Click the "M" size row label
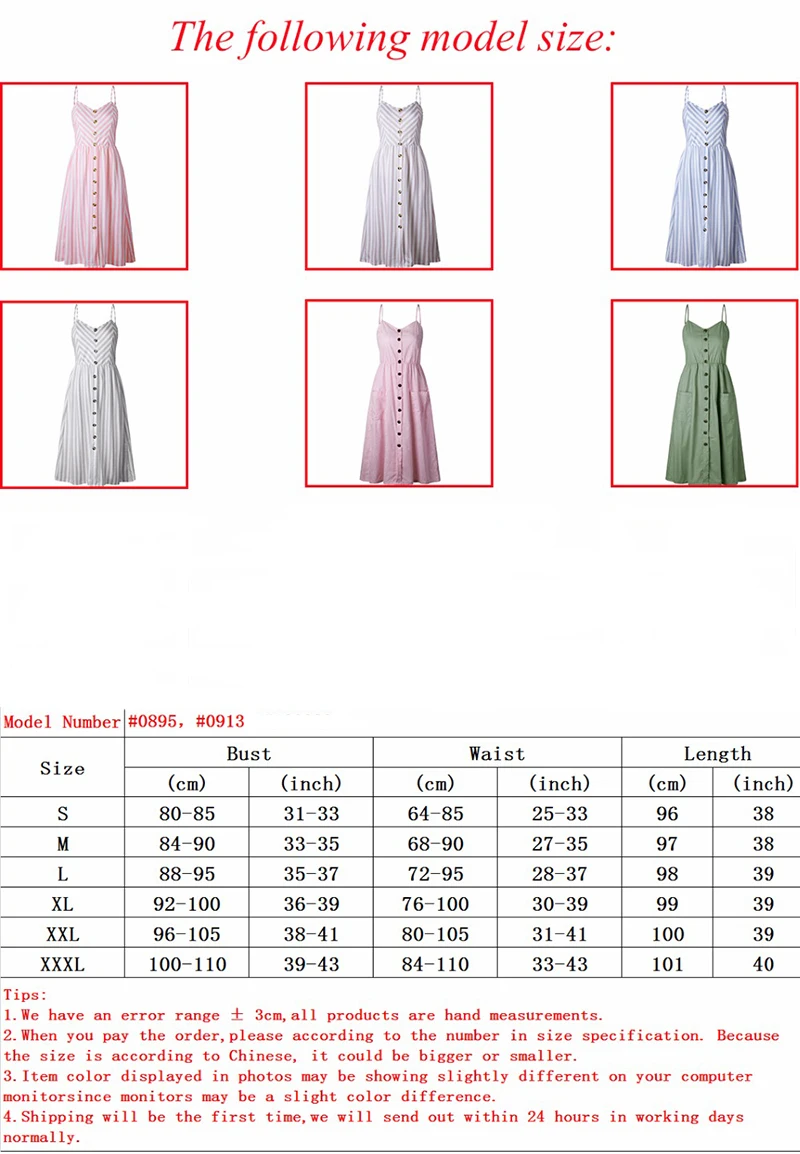 pos(63,844)
